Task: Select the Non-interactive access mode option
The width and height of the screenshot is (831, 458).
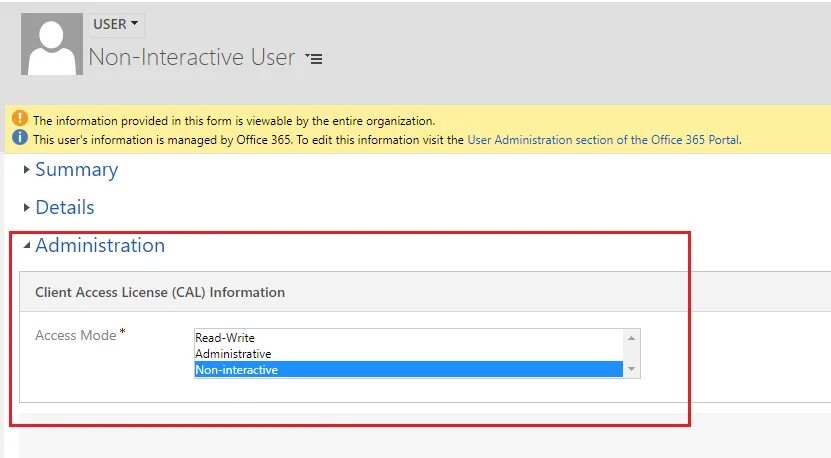Action: coord(237,370)
